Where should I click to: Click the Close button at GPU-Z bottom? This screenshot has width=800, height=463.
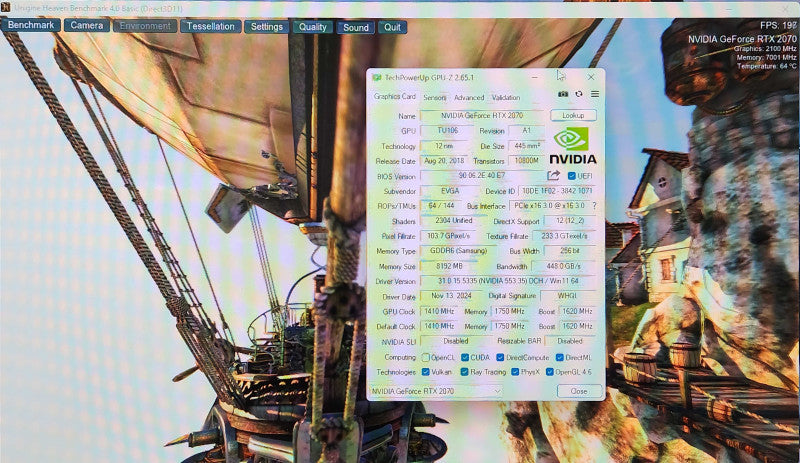579,391
